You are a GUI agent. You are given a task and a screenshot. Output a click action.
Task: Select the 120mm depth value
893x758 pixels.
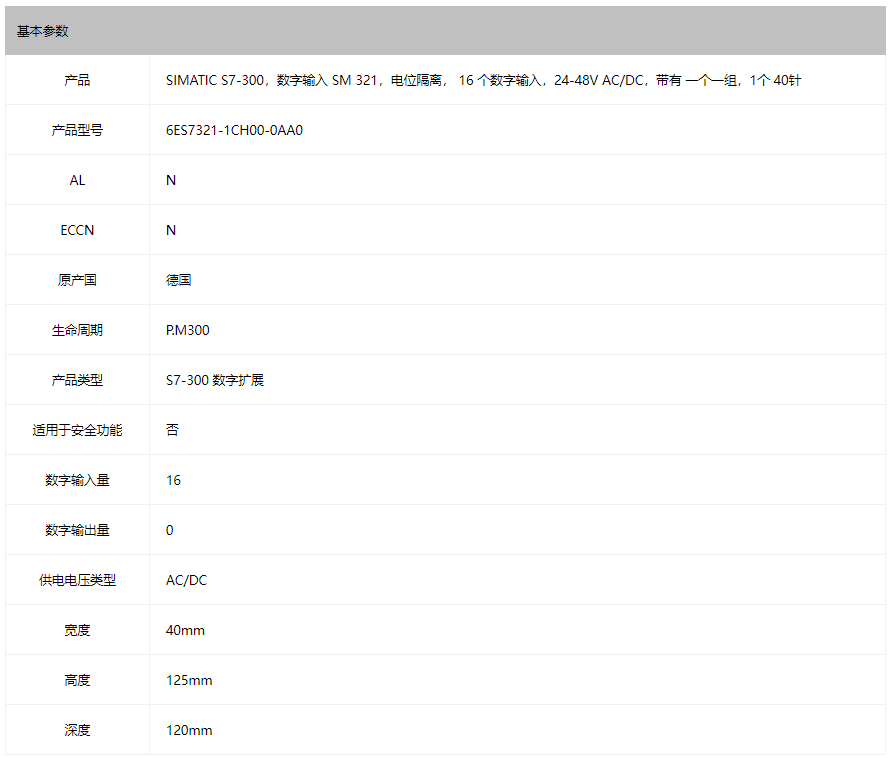[x=189, y=731]
